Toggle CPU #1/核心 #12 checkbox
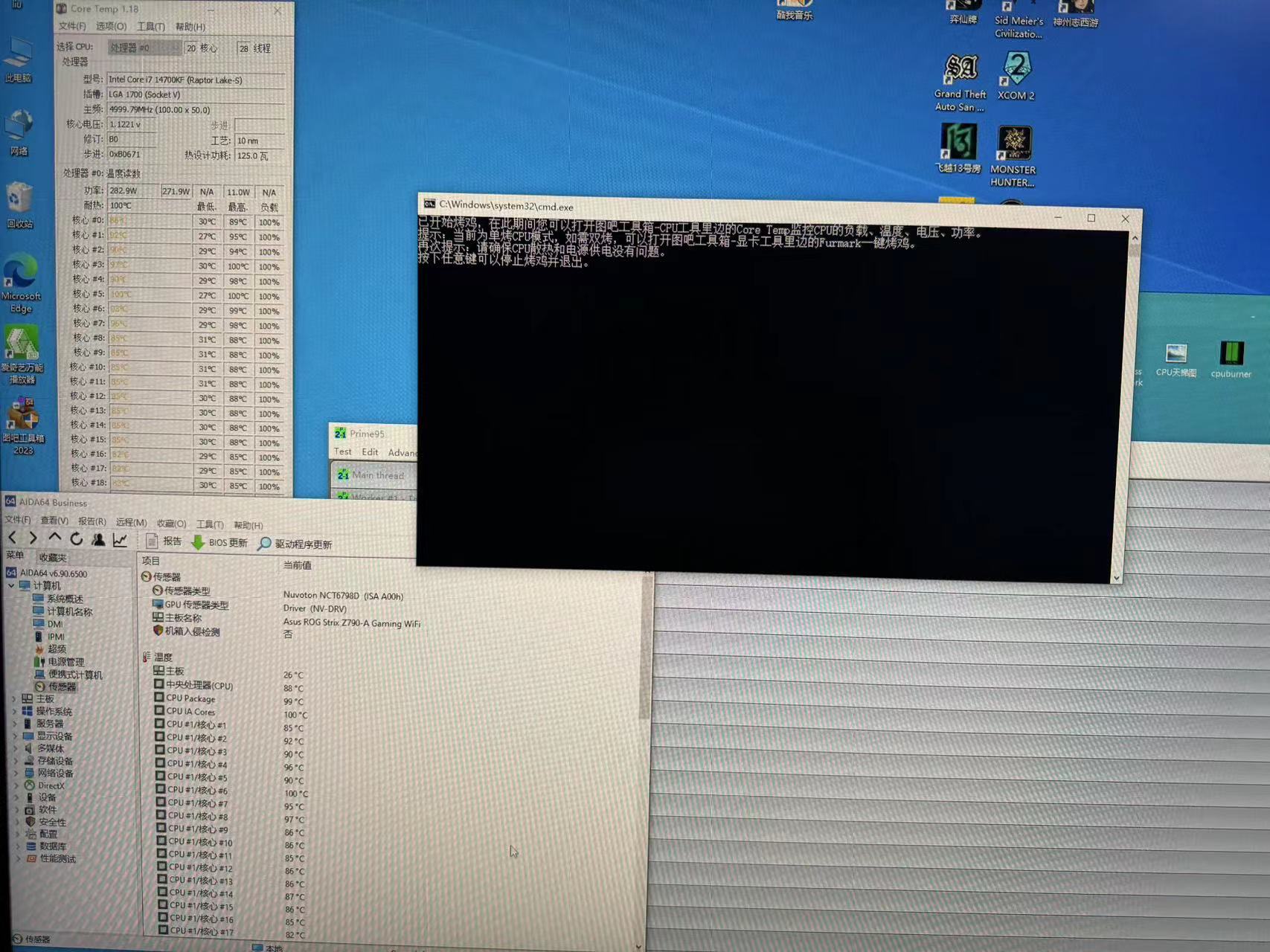Screen dimensions: 1270x952 pyautogui.click(x=162, y=866)
